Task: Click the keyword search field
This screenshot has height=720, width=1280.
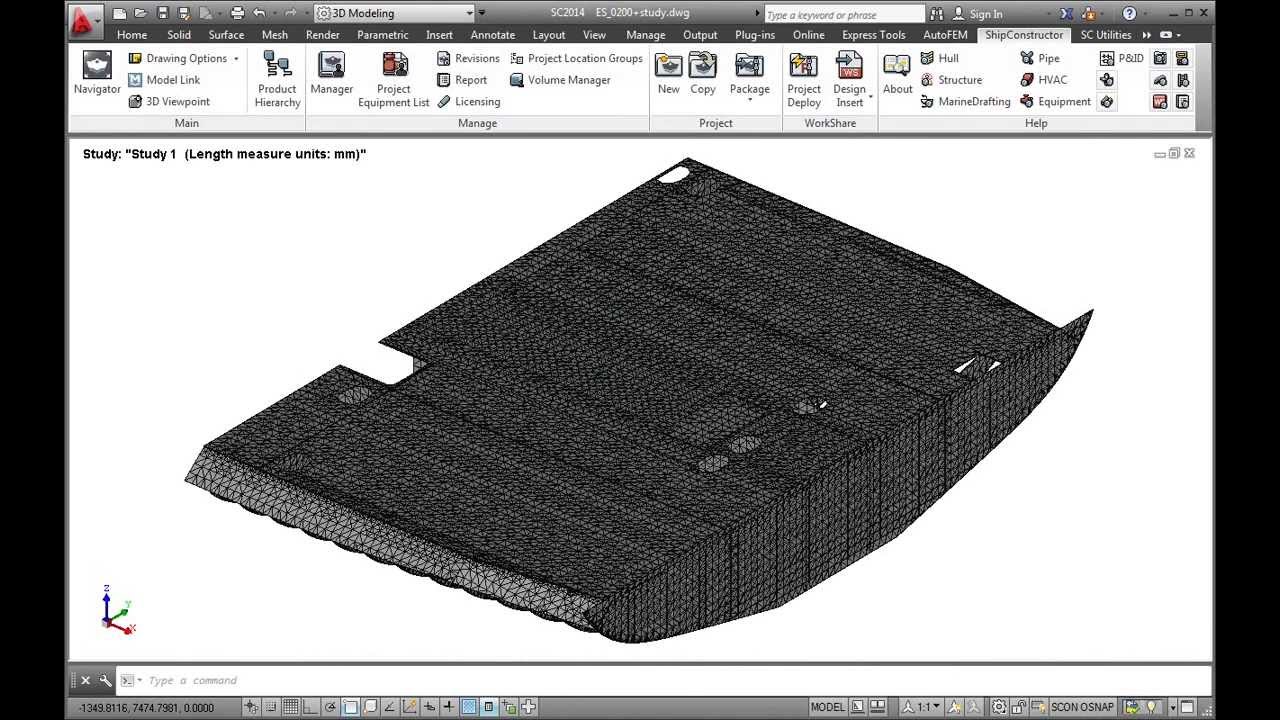Action: [x=844, y=14]
